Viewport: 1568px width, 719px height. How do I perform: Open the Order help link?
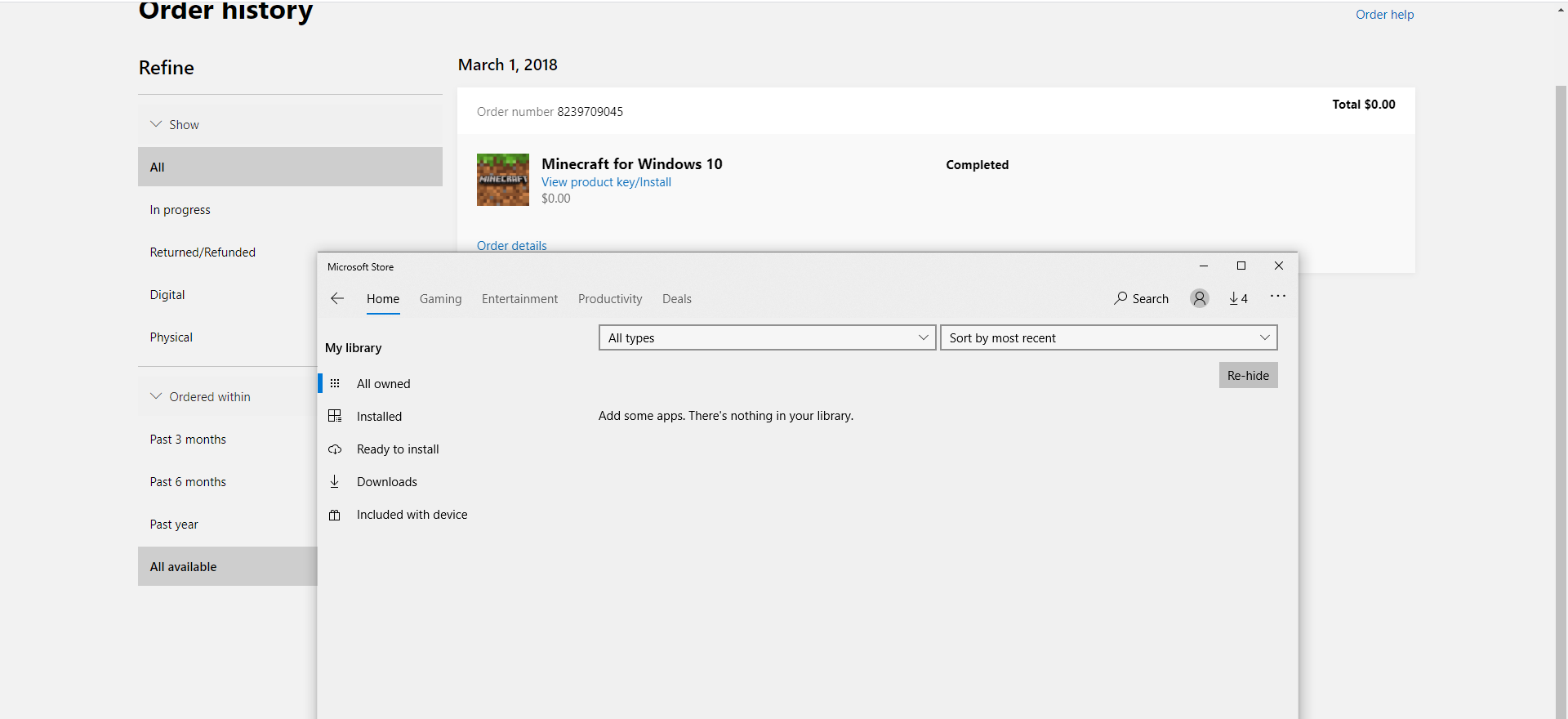[1384, 15]
